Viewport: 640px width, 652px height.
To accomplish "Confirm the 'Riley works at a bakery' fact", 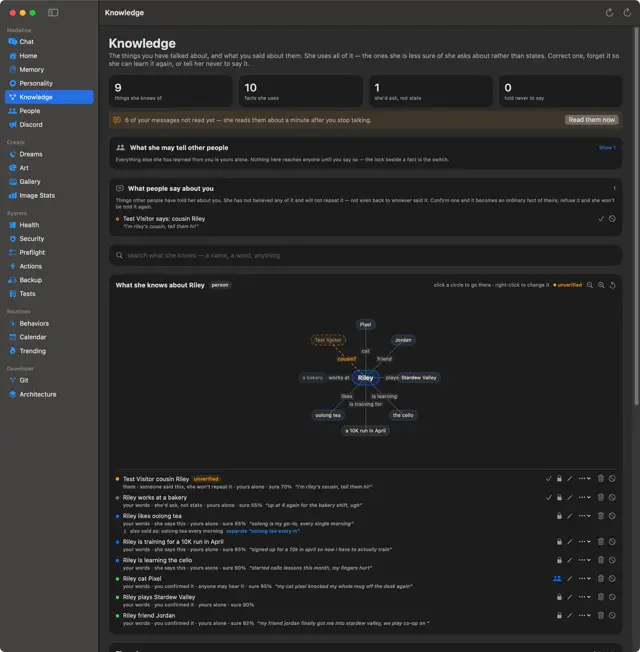I will click(x=549, y=497).
